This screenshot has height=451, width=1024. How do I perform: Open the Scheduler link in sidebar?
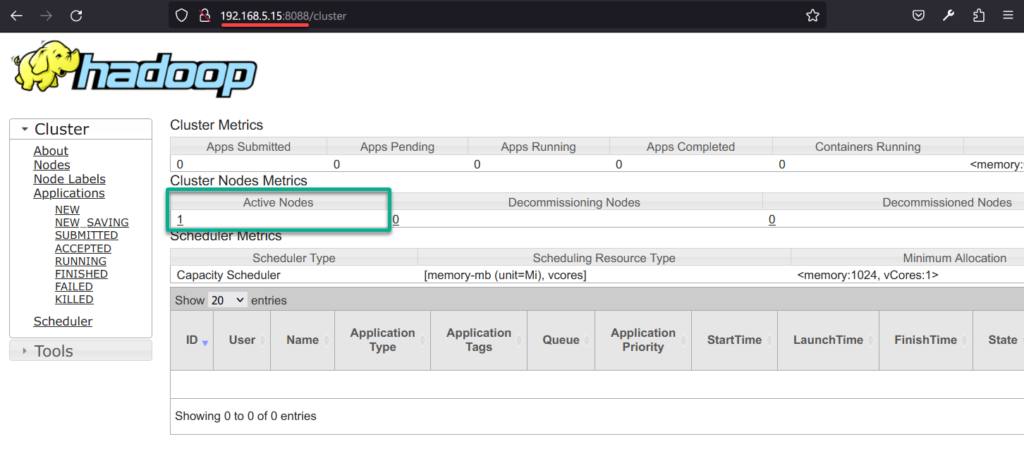click(x=62, y=321)
